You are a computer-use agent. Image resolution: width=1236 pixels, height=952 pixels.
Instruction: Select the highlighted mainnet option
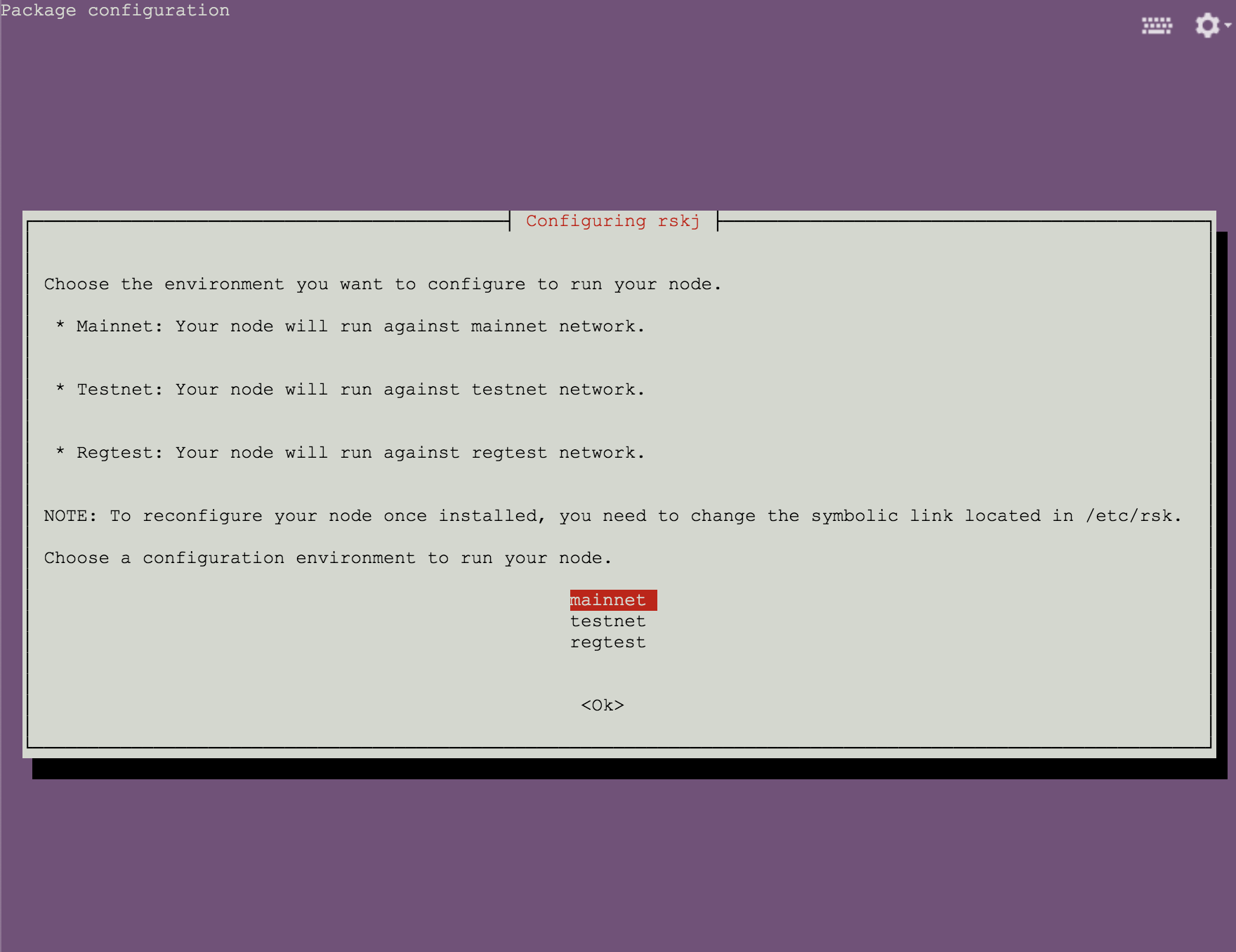[608, 600]
